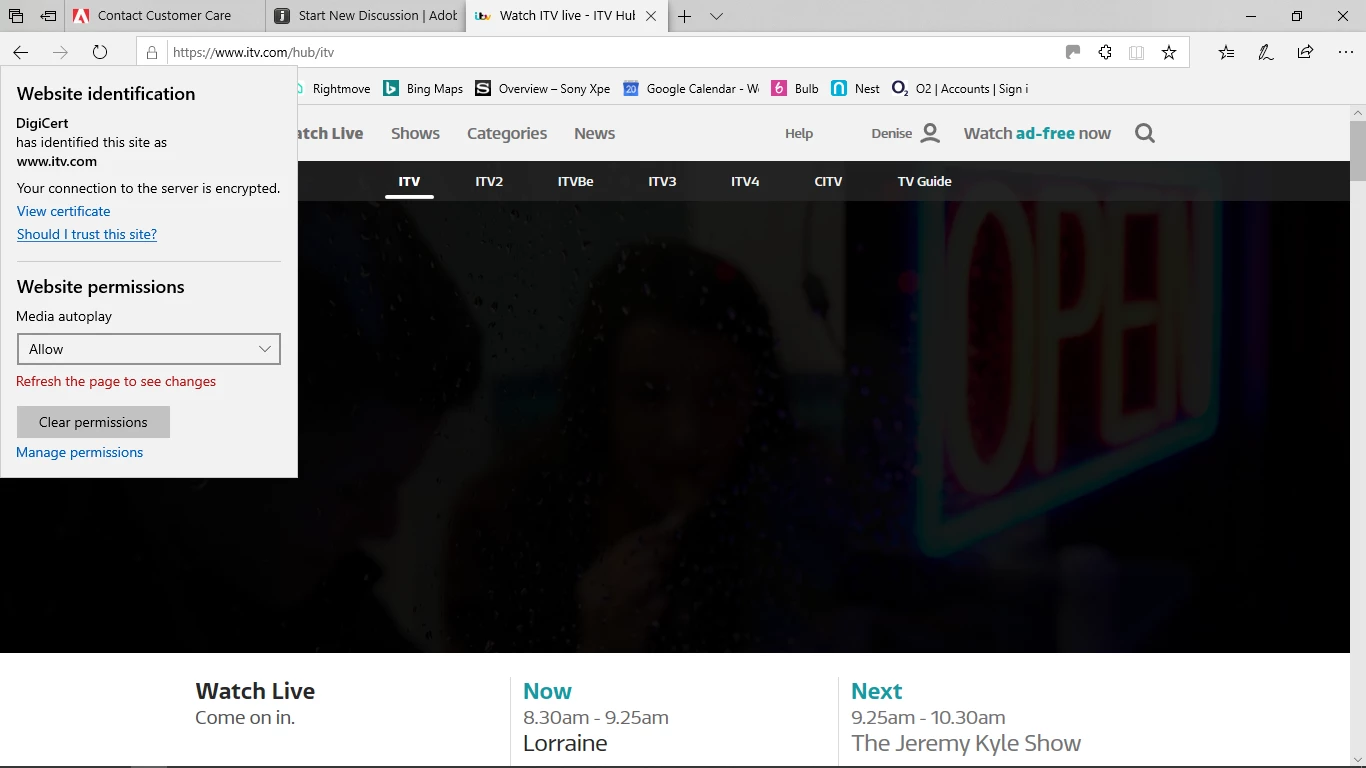Open Settings and more ellipsis menu
The image size is (1366, 768).
pos(1345,53)
